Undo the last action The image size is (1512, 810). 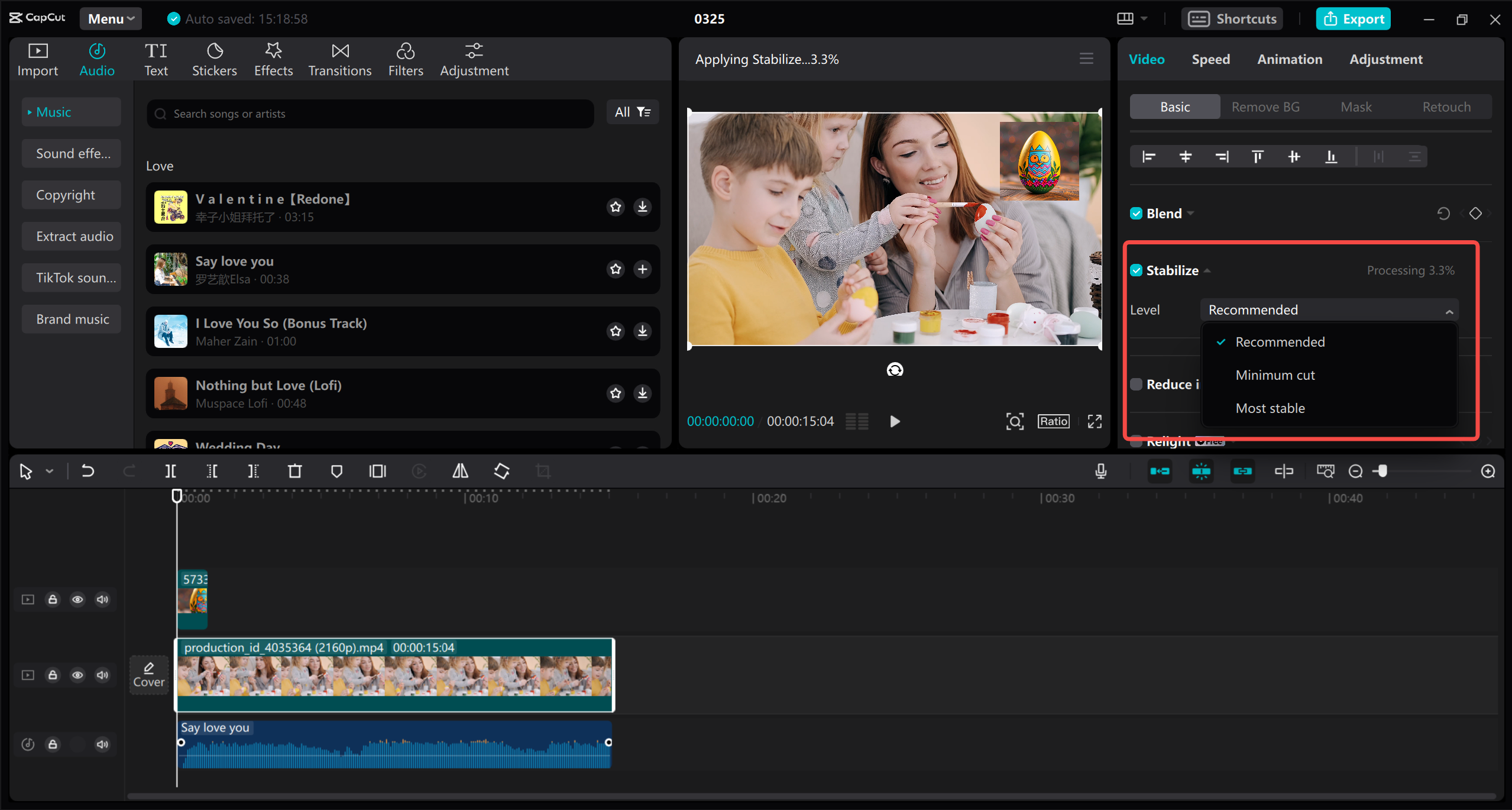coord(88,471)
